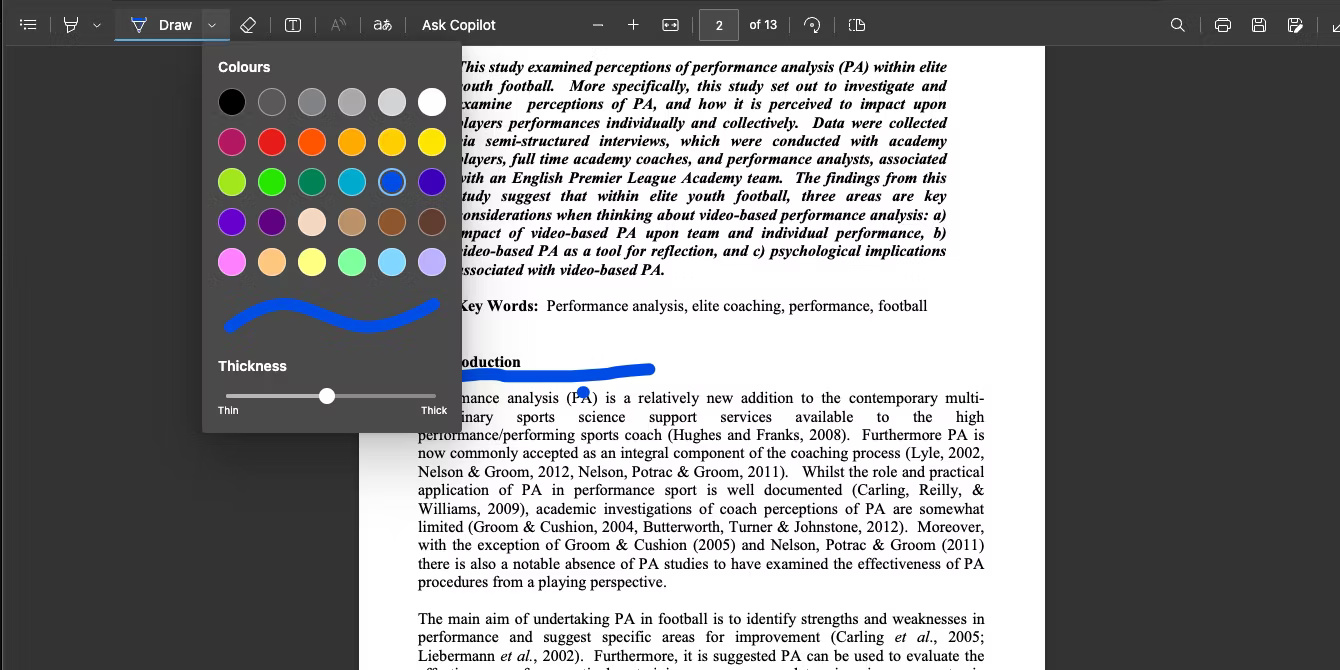The height and width of the screenshot is (670, 1340).
Task: Expand the highlighter options chevron
Action: pyautogui.click(x=95, y=24)
